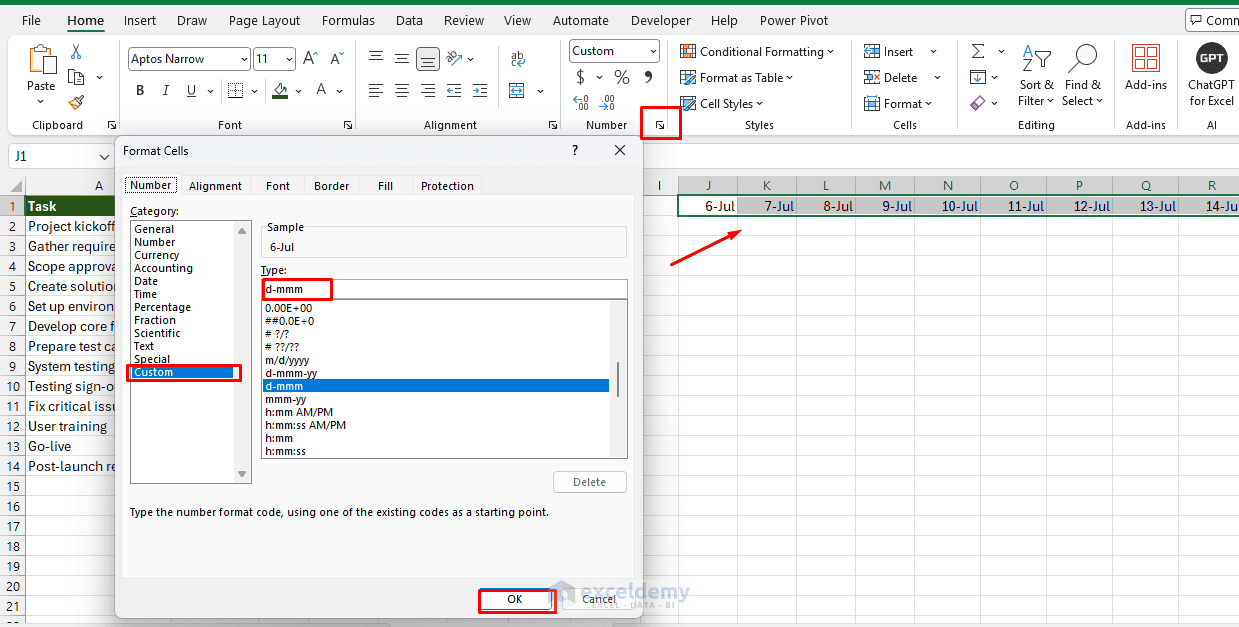Image resolution: width=1239 pixels, height=627 pixels.
Task: Select Currency in Category list
Action: pos(156,255)
